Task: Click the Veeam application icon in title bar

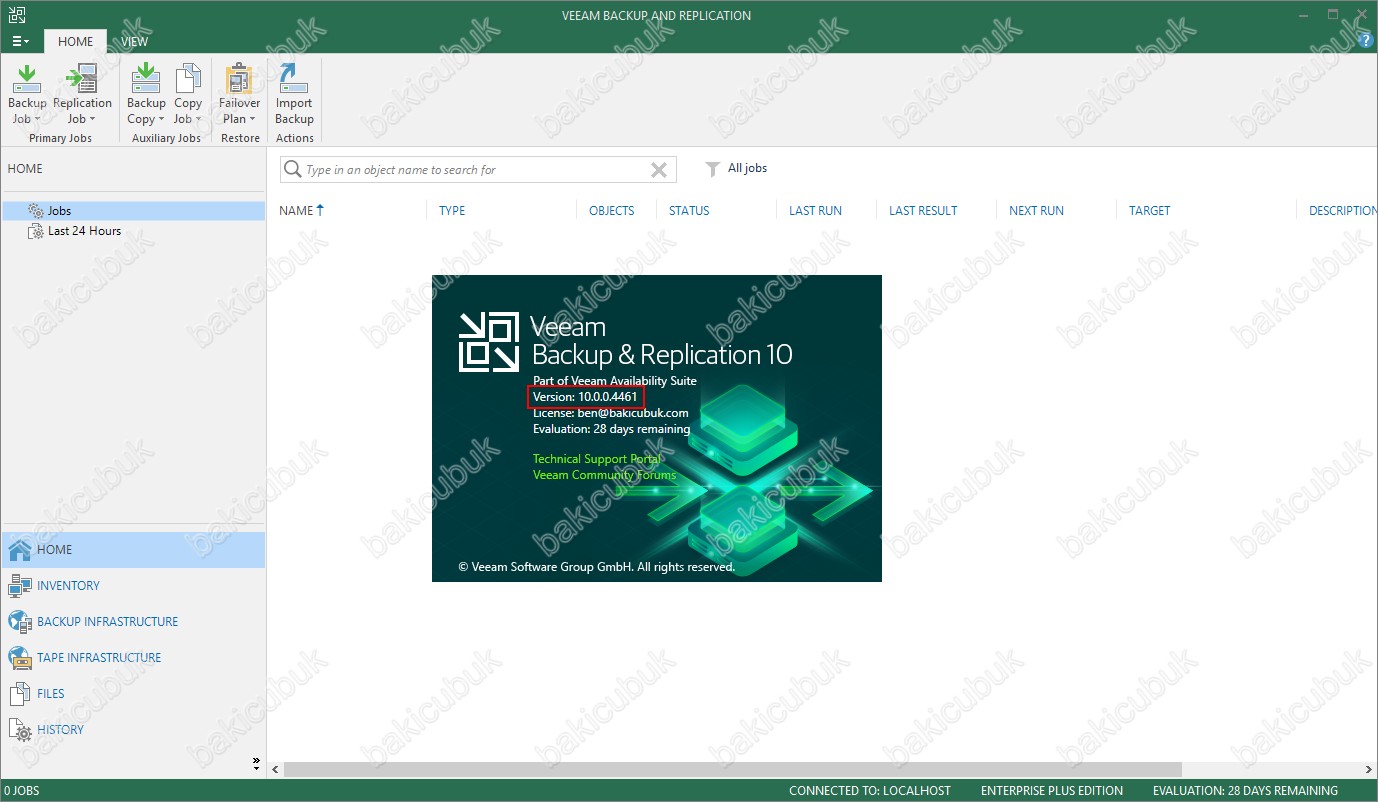Action: pos(16,14)
